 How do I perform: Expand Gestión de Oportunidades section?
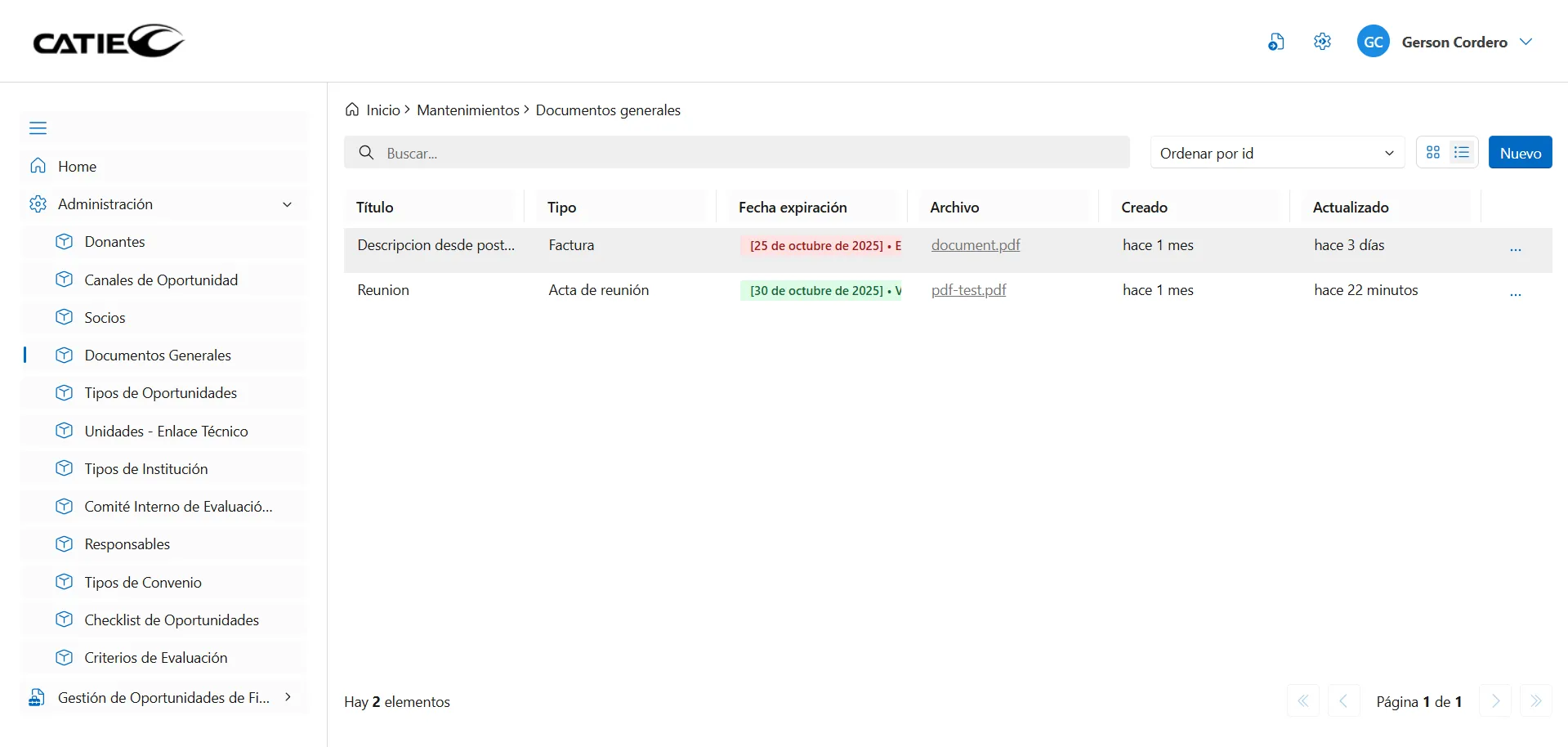point(288,697)
